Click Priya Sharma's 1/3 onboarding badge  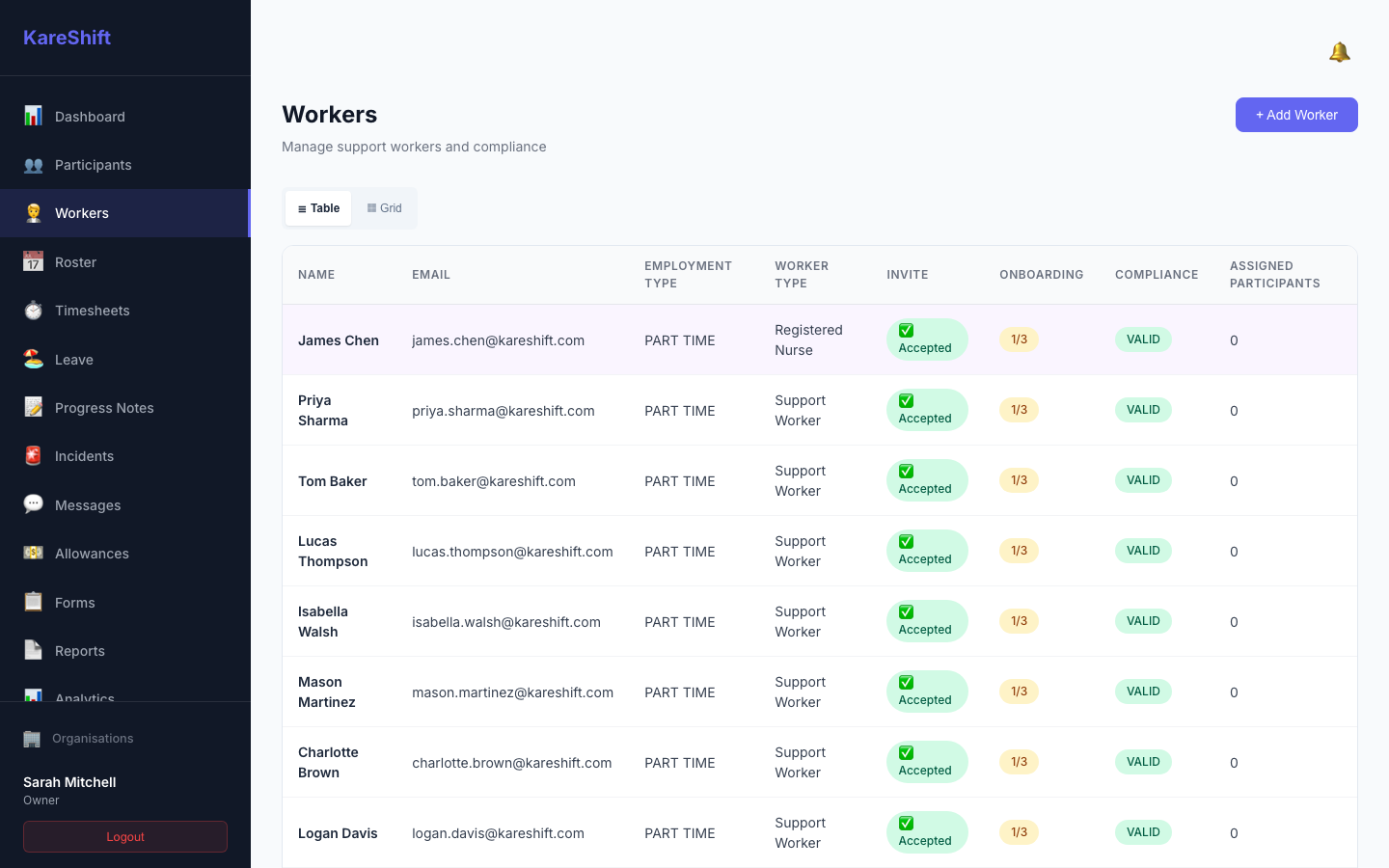pyautogui.click(x=1019, y=410)
